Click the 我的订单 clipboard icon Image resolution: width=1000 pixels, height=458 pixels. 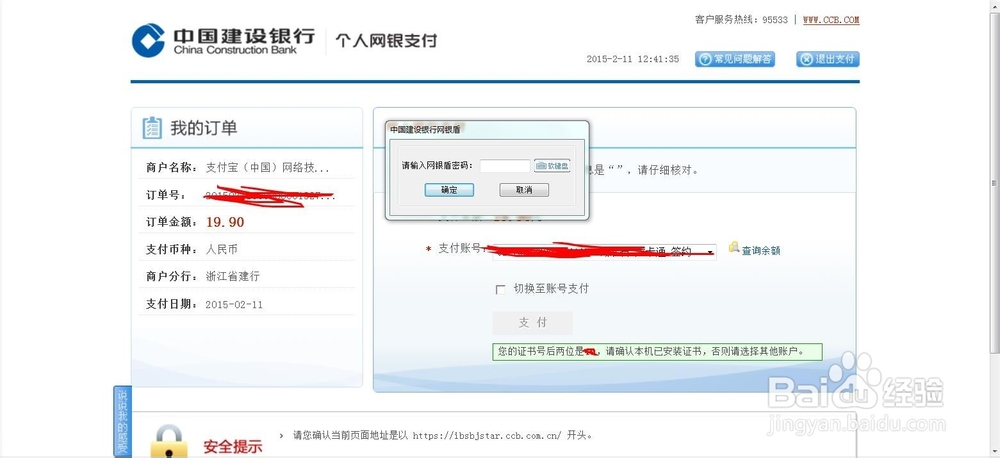tap(152, 128)
